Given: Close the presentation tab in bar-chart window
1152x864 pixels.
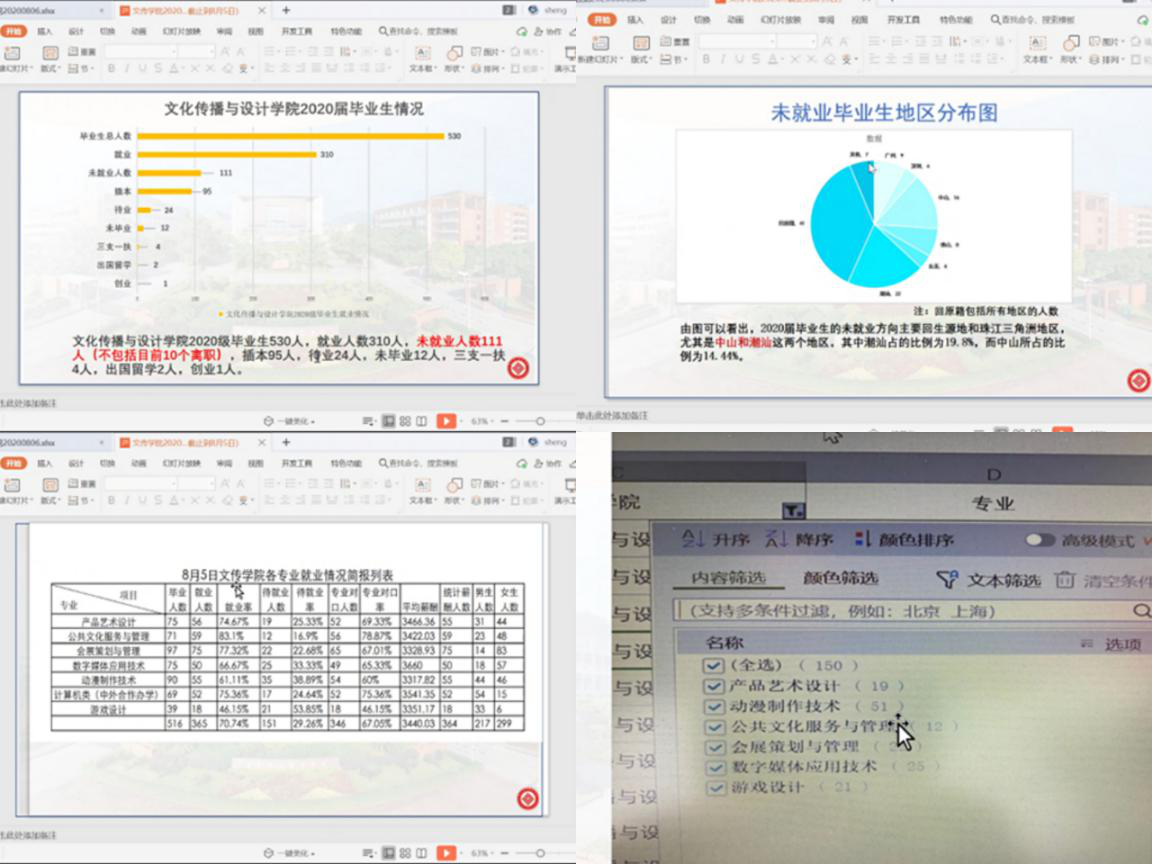Looking at the screenshot, I should (262, 10).
